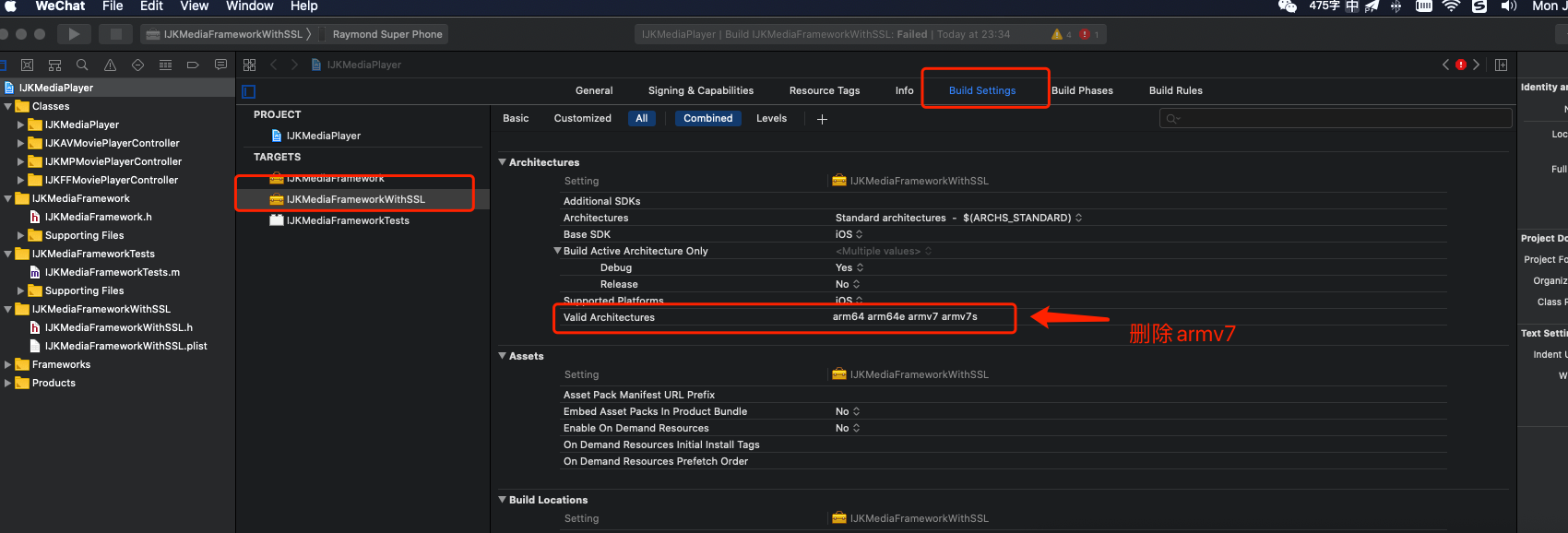The width and height of the screenshot is (1568, 533).
Task: Open the Base SDK iOS dropdown
Action: coord(849,234)
